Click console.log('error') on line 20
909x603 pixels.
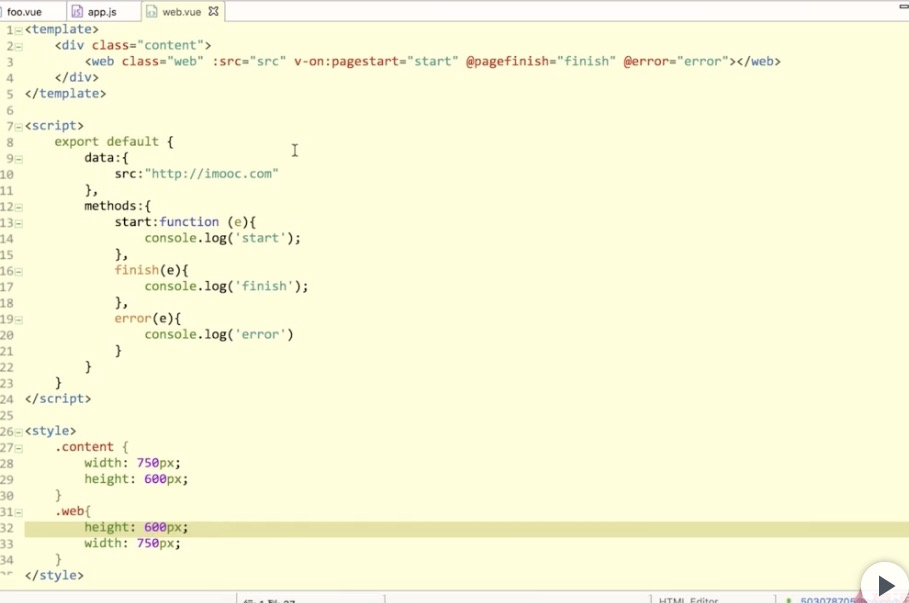[x=219, y=334]
